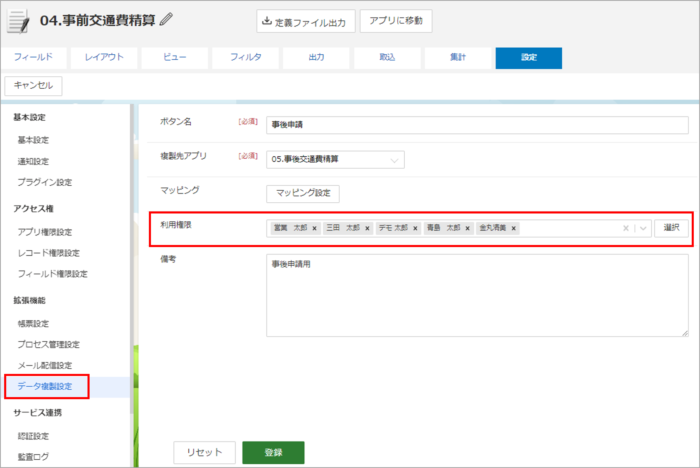This screenshot has width=700, height=468.
Task: Click the 選択 button next to users
Action: coord(671,228)
